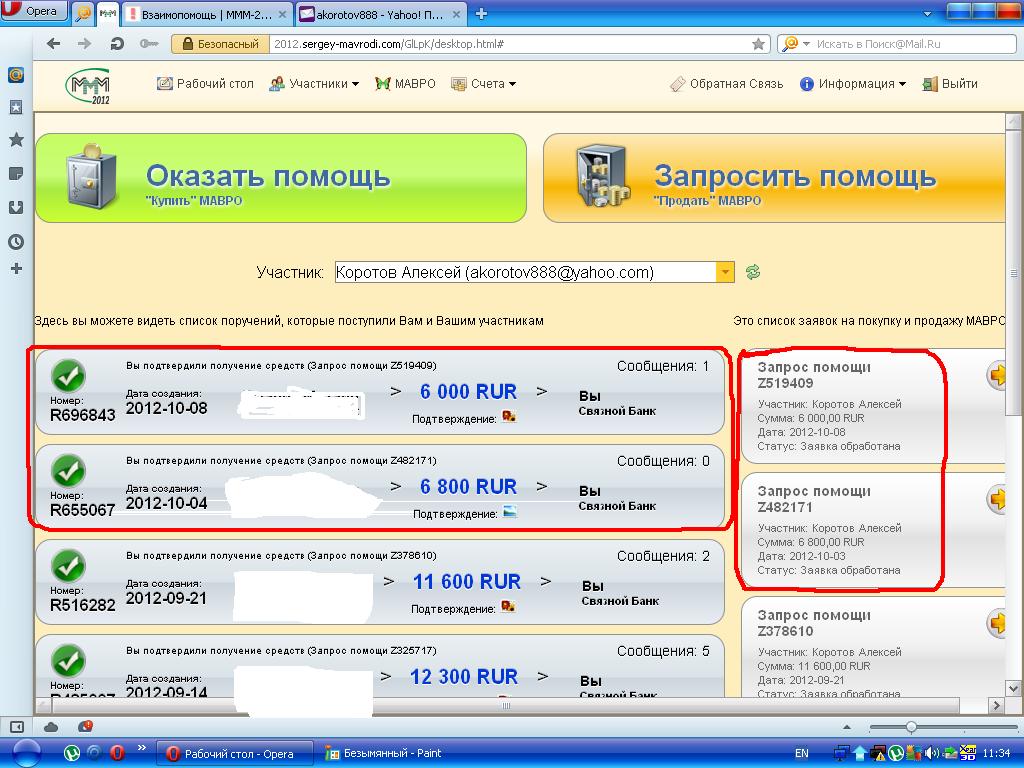Open the Downloads panel in the sidebar
Image resolution: width=1024 pixels, height=768 pixels.
click(x=16, y=208)
